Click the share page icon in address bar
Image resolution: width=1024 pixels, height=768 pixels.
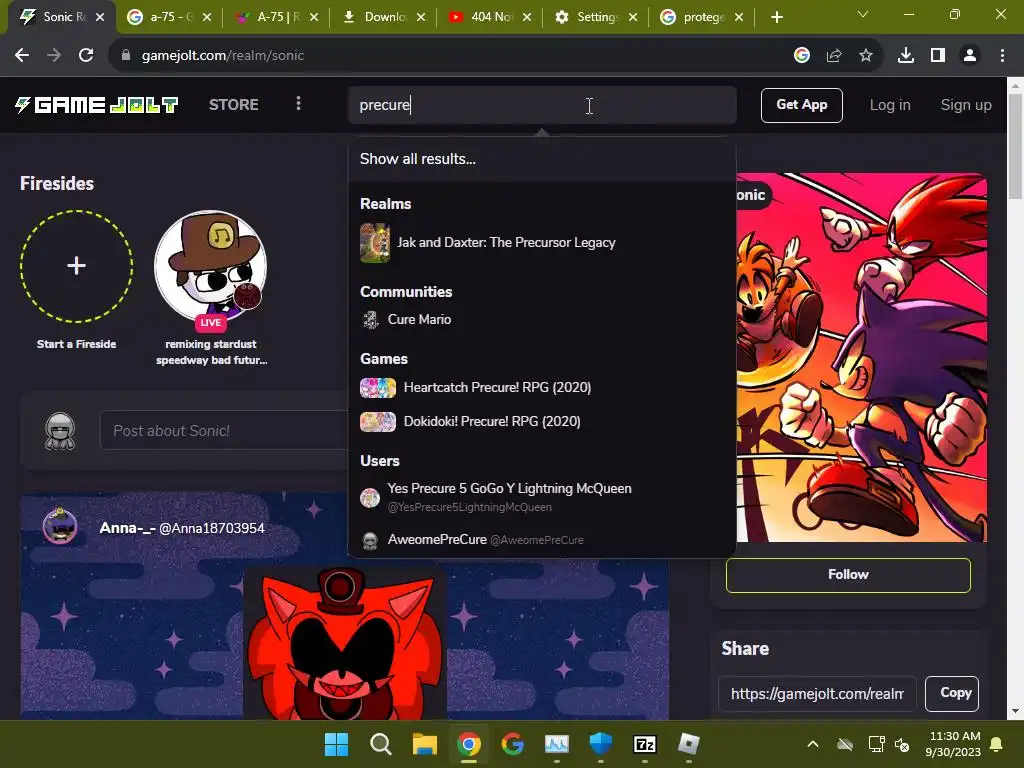click(833, 56)
